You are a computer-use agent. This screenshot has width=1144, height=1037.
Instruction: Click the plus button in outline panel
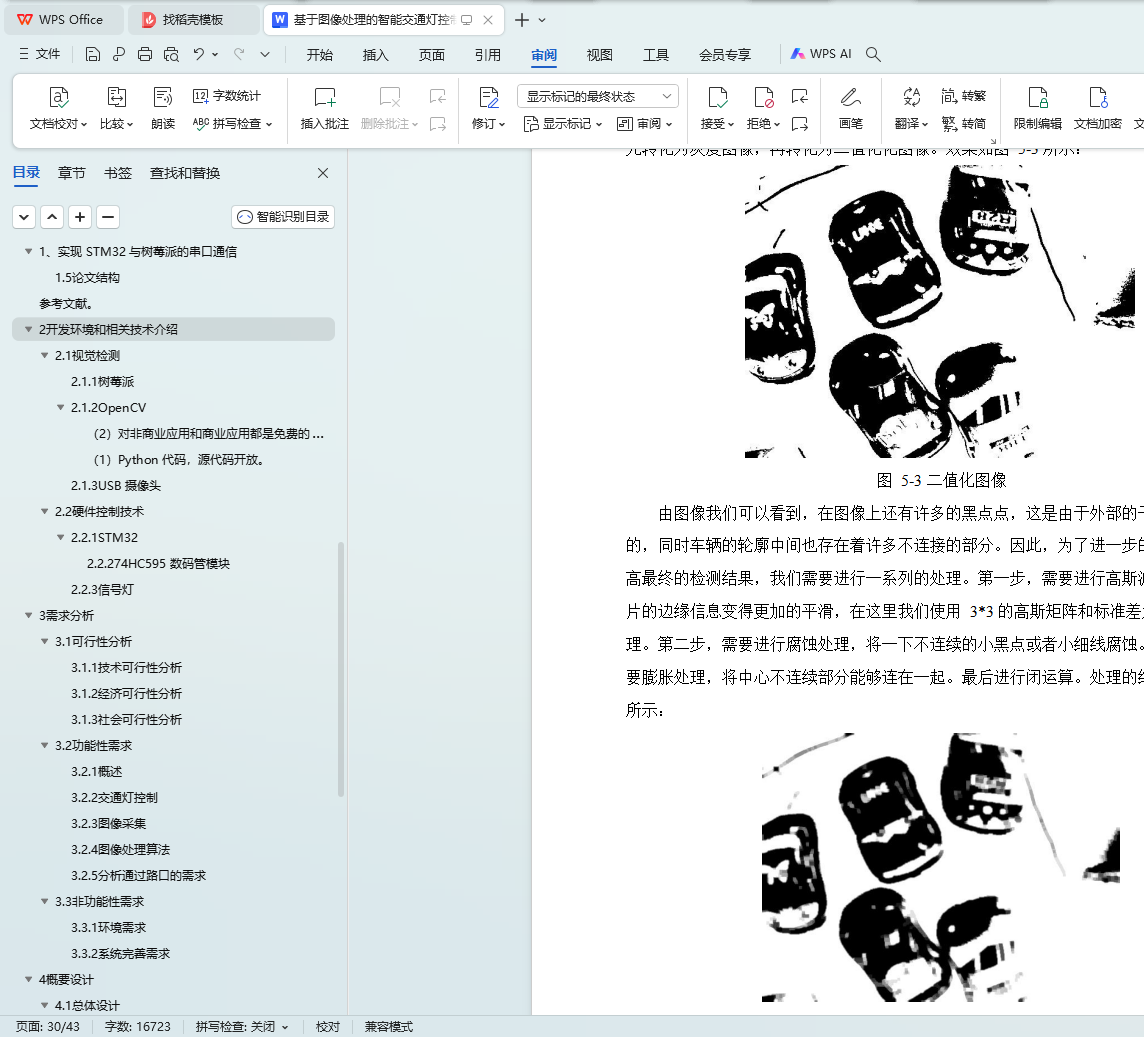80,217
